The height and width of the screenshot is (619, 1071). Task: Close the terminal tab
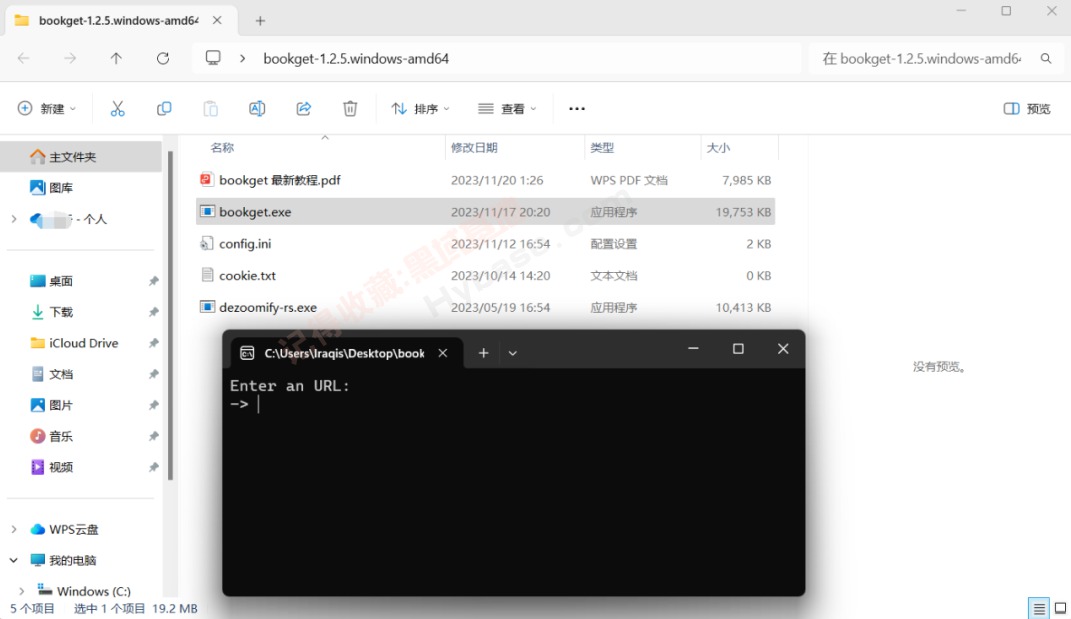[443, 353]
